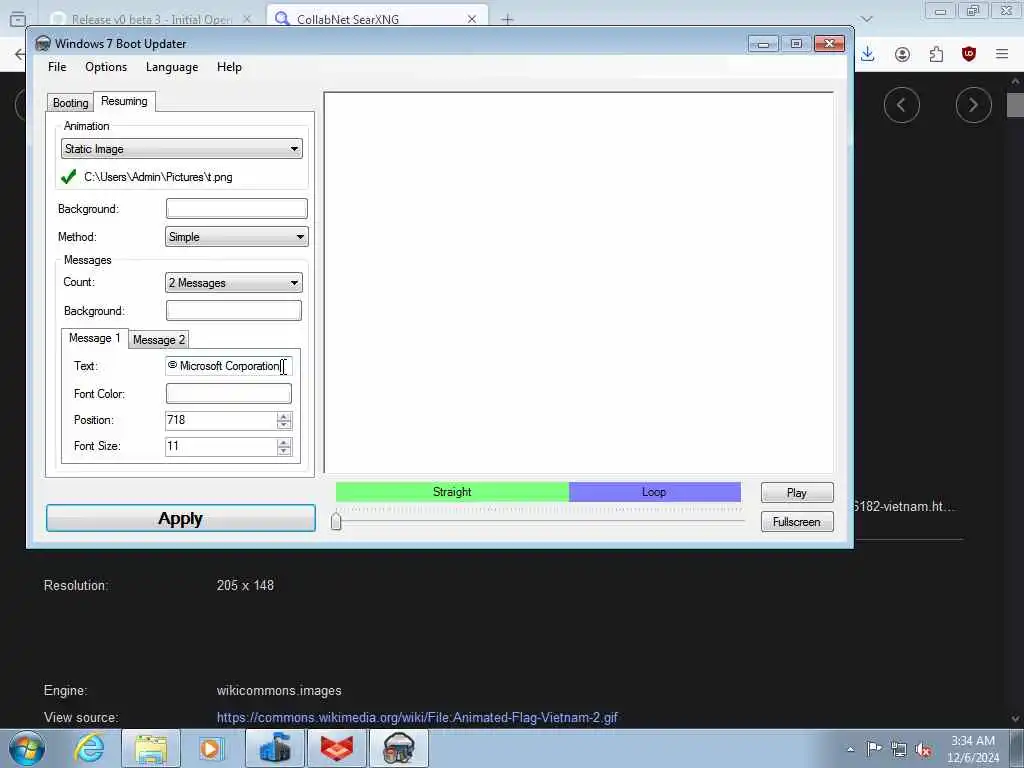
Task: Click the browser back arrow button
Action: 19,54
